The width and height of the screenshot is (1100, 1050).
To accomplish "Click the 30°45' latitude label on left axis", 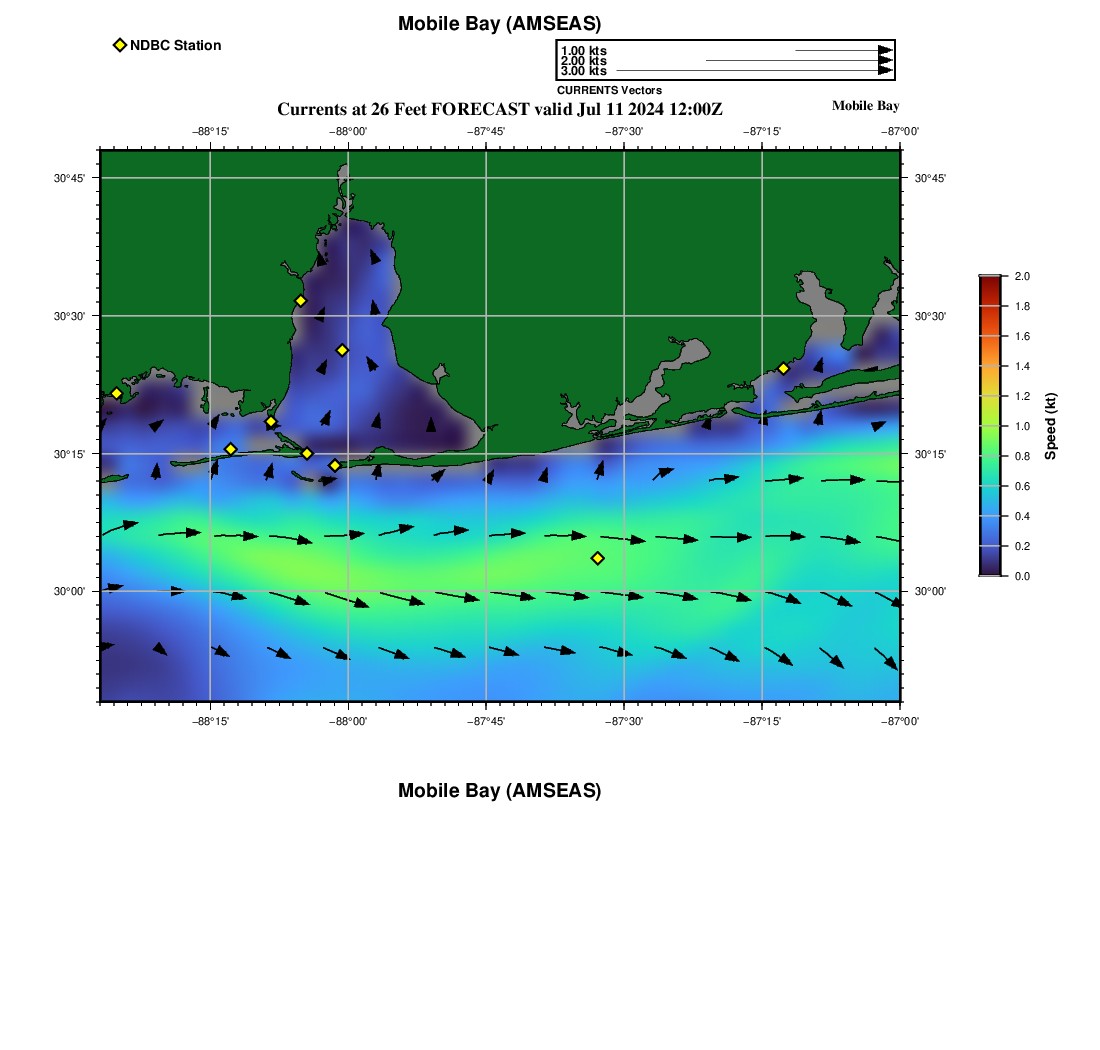I will (69, 178).
